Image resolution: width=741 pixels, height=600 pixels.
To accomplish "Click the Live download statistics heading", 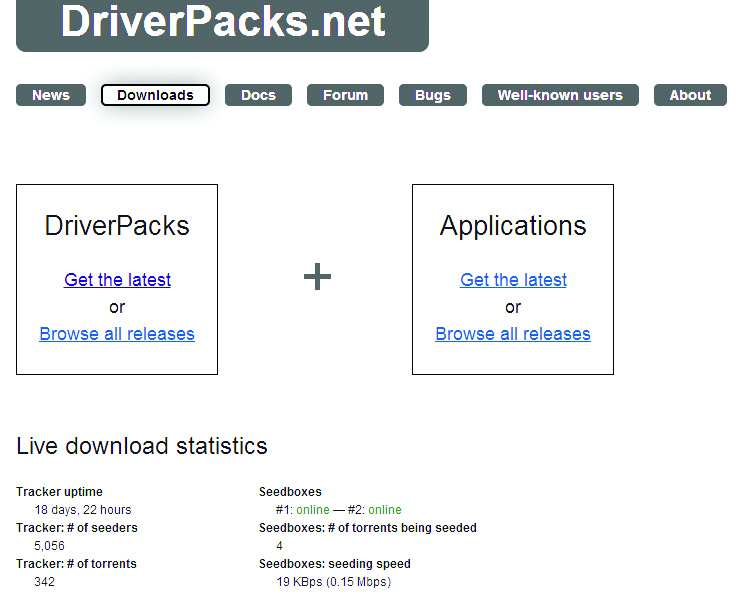I will (x=142, y=446).
